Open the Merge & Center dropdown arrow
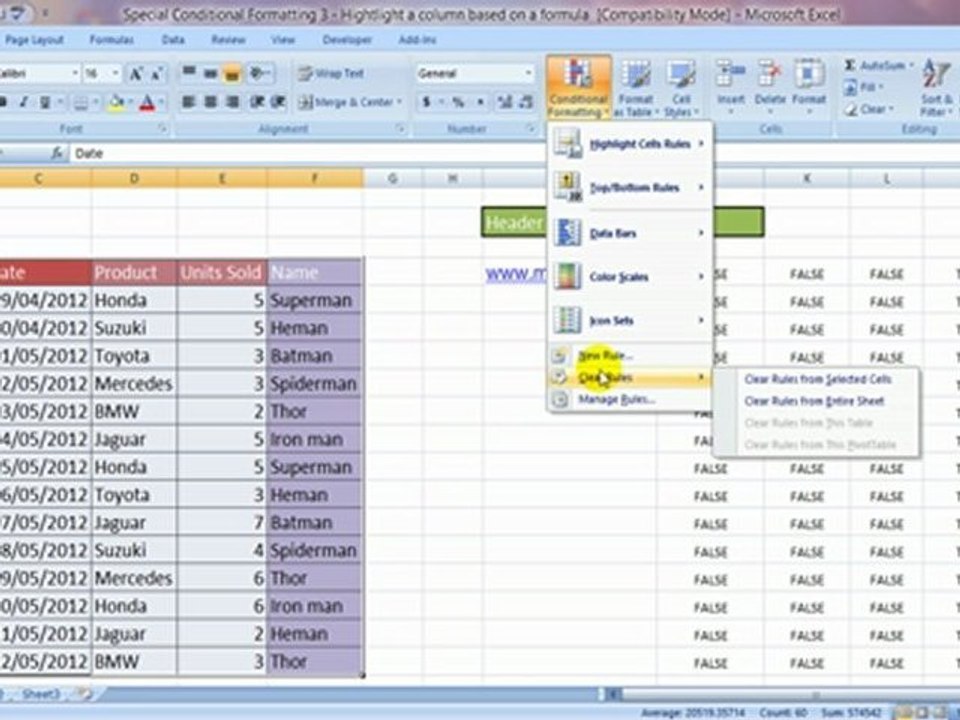 pos(399,102)
